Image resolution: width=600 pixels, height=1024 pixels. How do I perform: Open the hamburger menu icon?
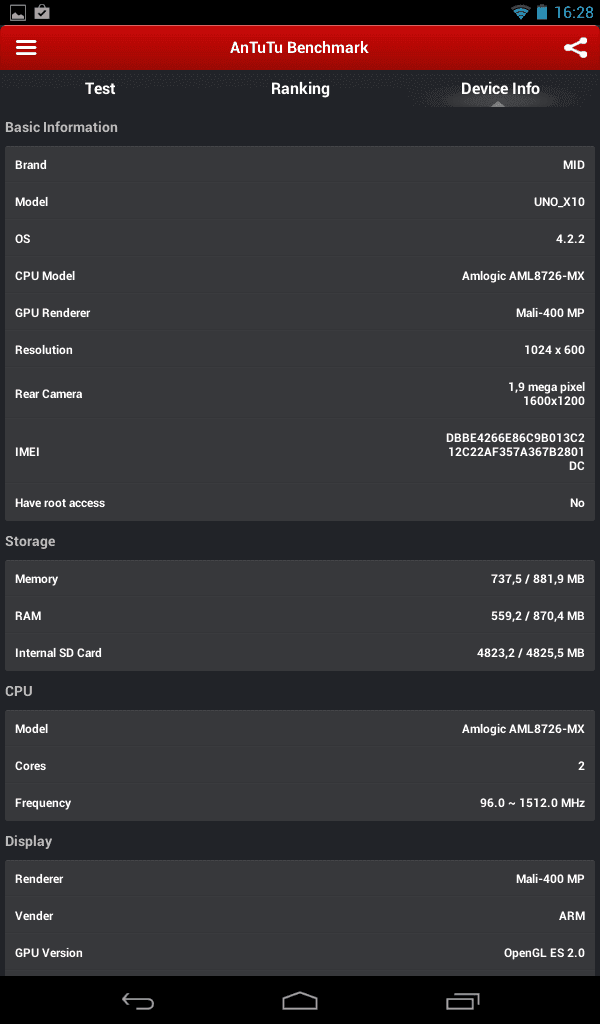click(26, 48)
